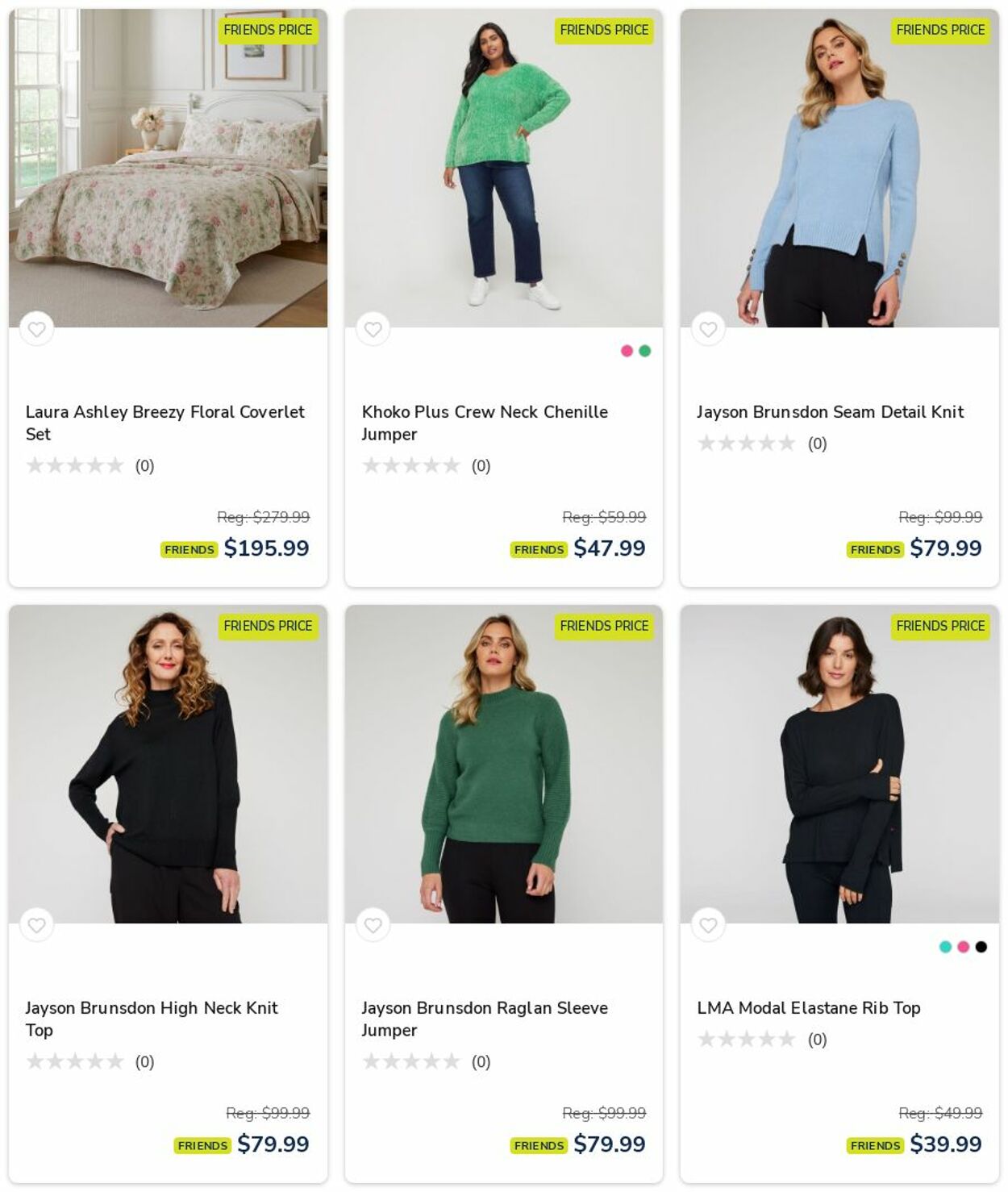The height and width of the screenshot is (1192, 1008).
Task: Wishlist the Jayson Brunsdon High Neck Knit Top
Action: (x=36, y=925)
